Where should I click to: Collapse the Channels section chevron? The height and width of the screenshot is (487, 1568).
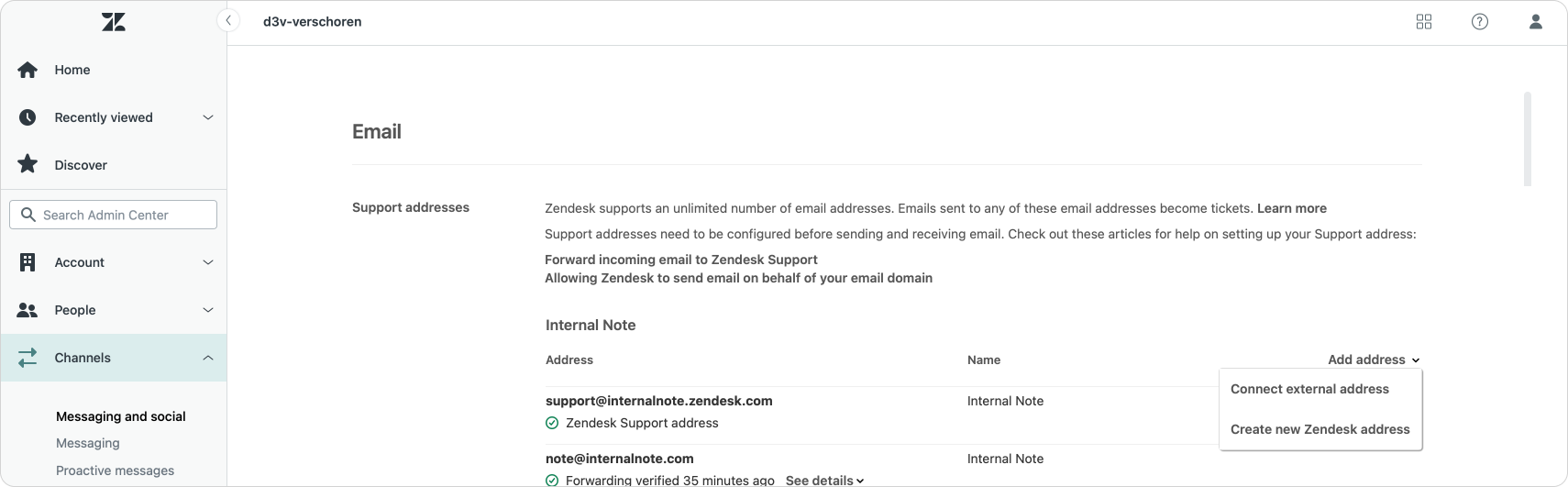(x=208, y=358)
